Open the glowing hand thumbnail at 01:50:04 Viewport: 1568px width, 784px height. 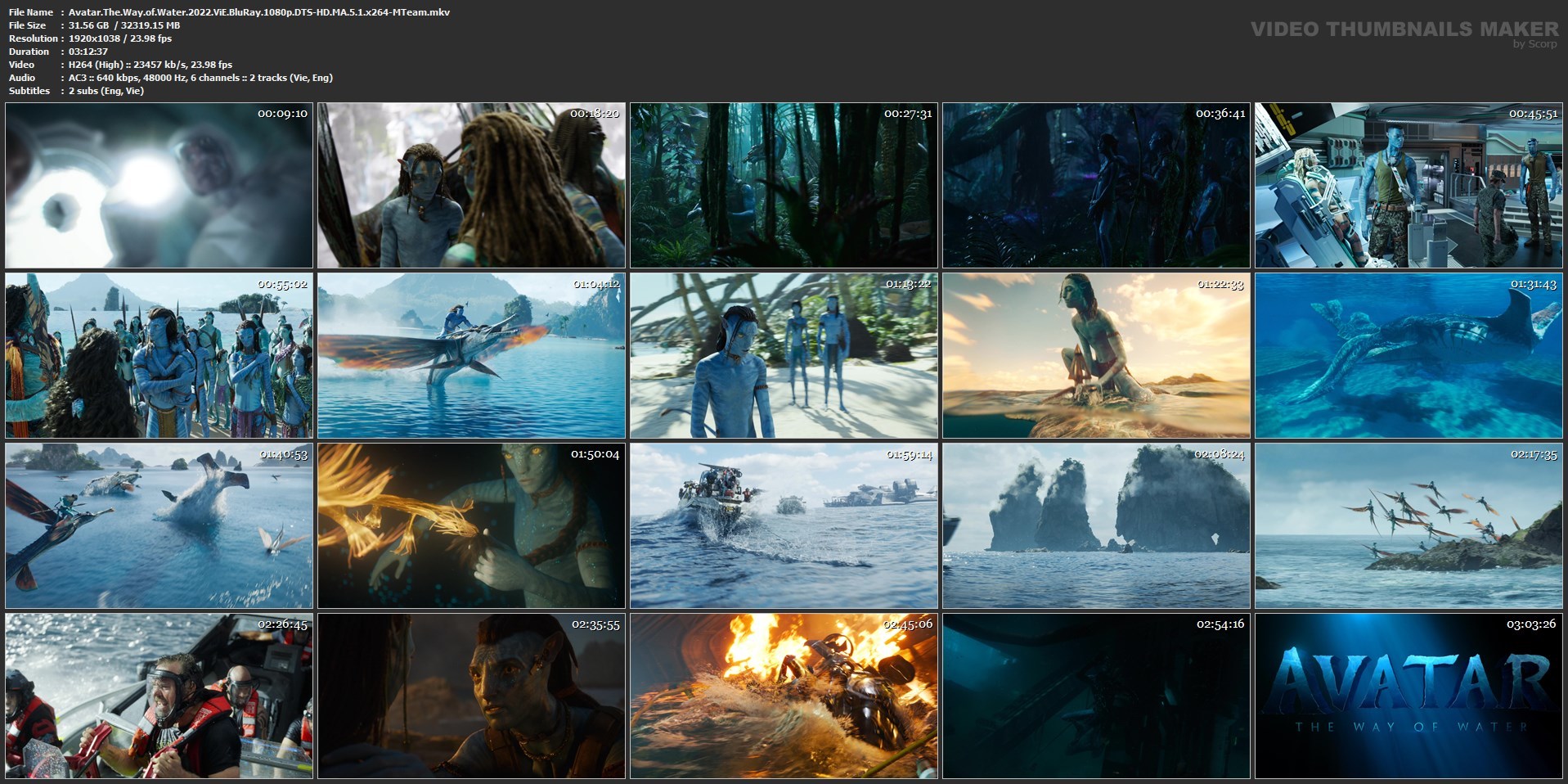471,526
